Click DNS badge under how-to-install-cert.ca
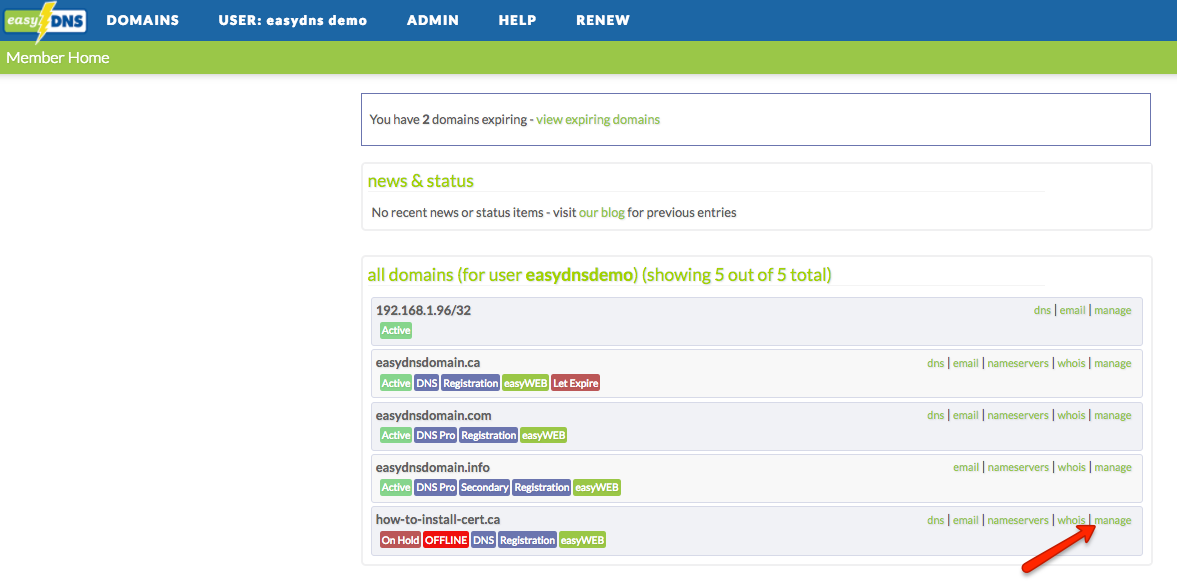1177x581 pixels. pos(483,540)
